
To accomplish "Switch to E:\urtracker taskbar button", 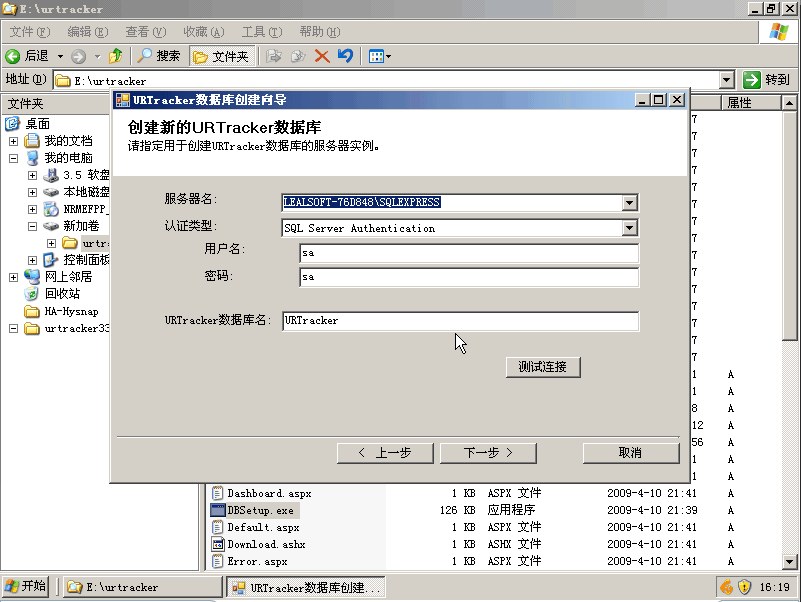I will [x=143, y=587].
